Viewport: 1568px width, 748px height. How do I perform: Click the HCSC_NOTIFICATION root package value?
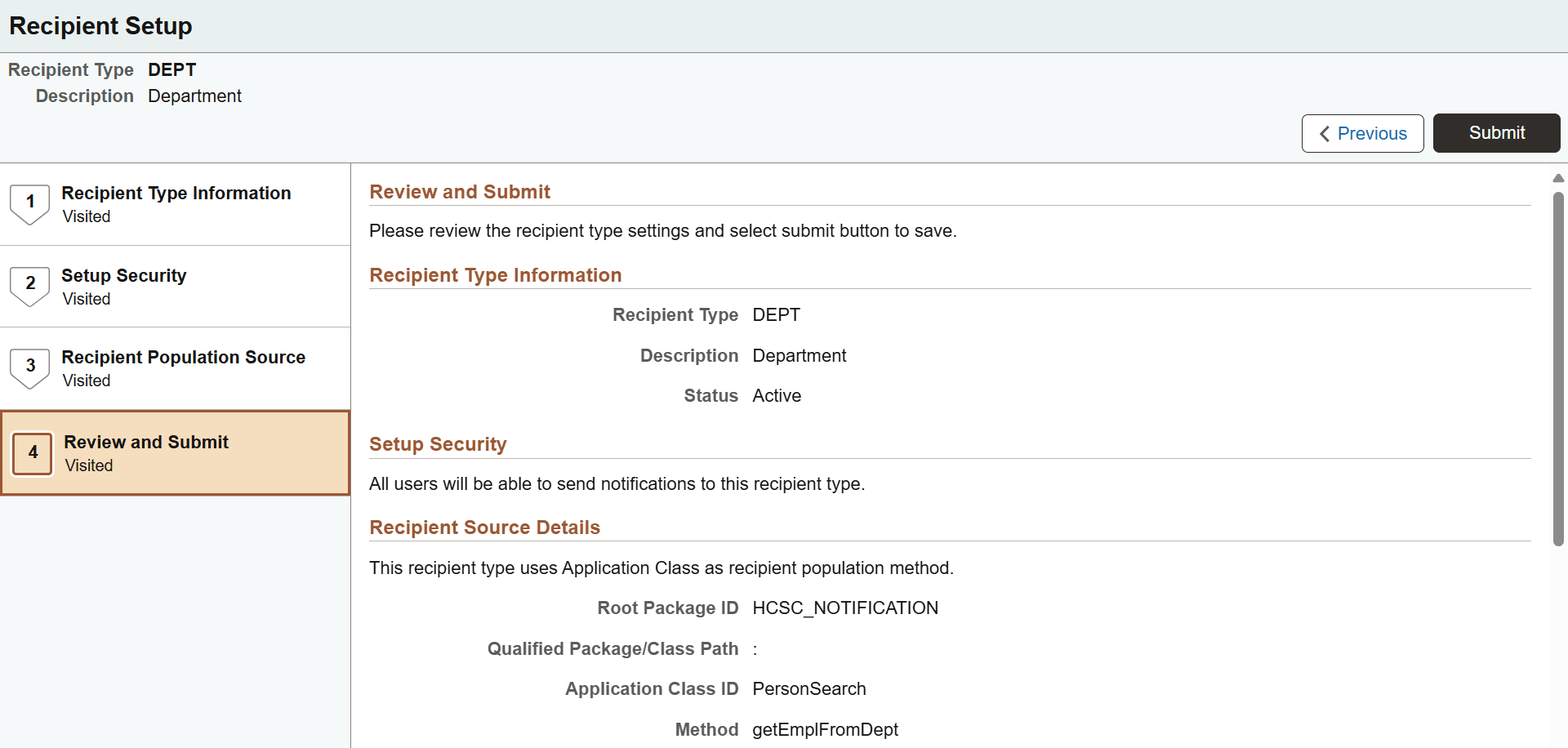(845, 608)
